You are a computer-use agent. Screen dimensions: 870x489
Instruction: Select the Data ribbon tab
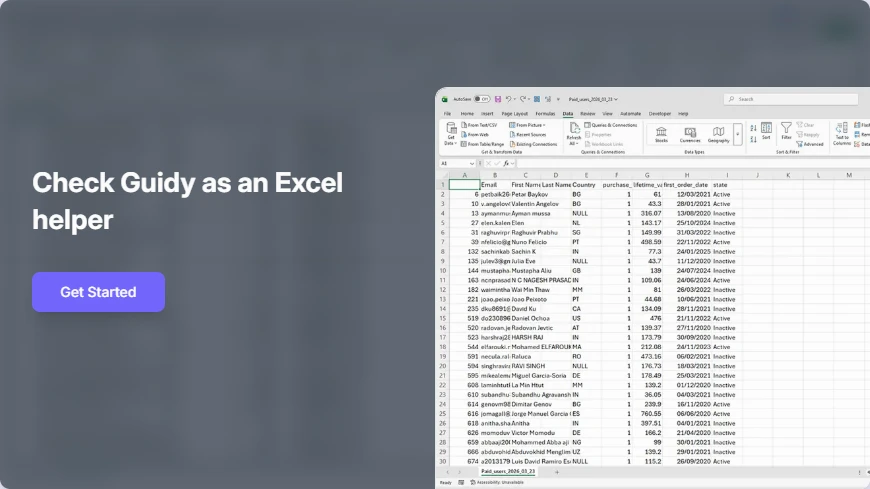[x=568, y=114]
